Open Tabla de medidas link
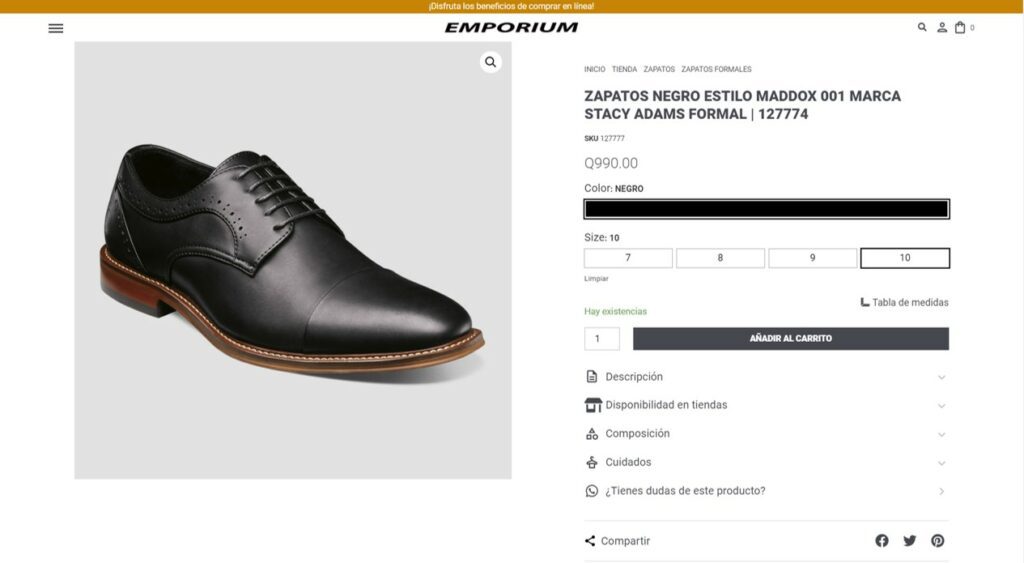 904,302
